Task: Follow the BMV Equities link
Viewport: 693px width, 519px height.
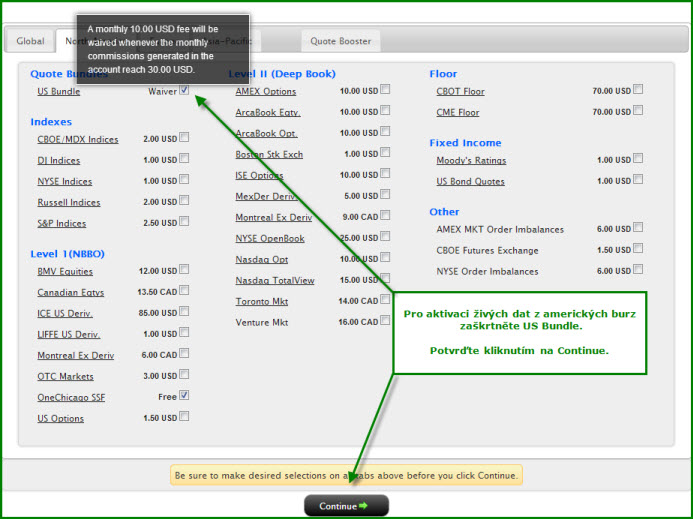Action: pos(65,271)
